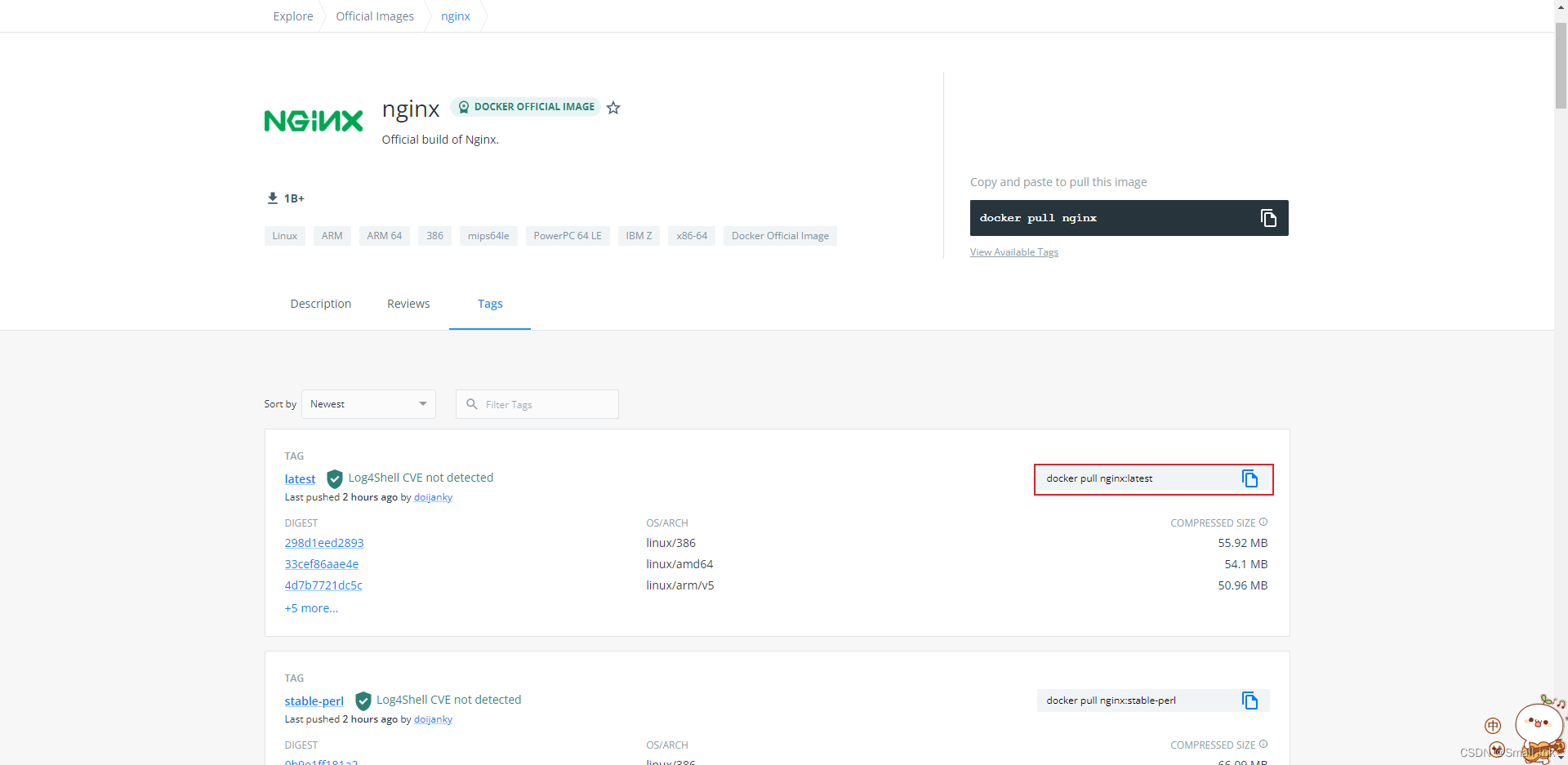Click the Docker Official Image badge
1568x765 pixels.
525,107
